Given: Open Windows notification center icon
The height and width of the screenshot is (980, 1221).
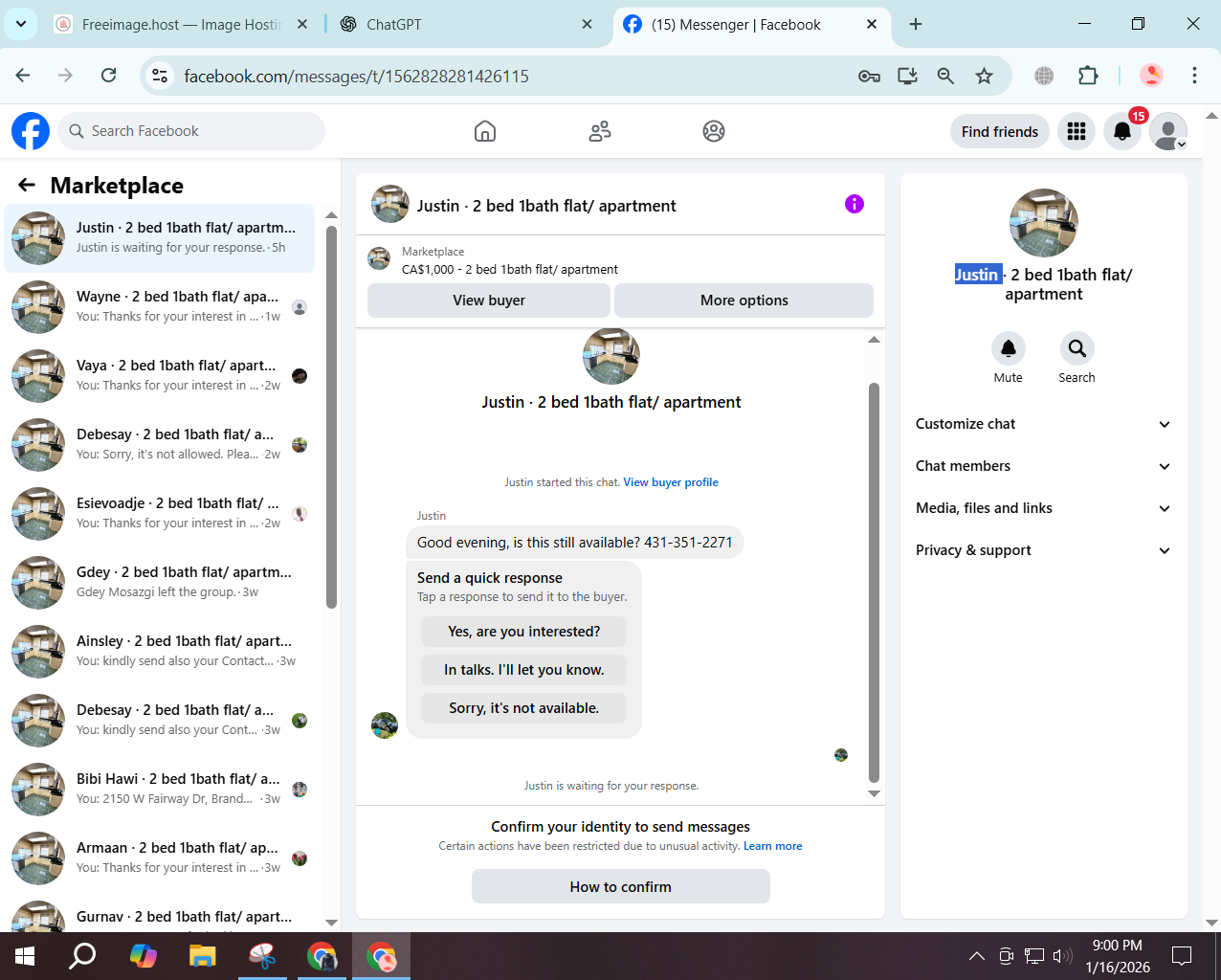Looking at the screenshot, I should (1182, 955).
